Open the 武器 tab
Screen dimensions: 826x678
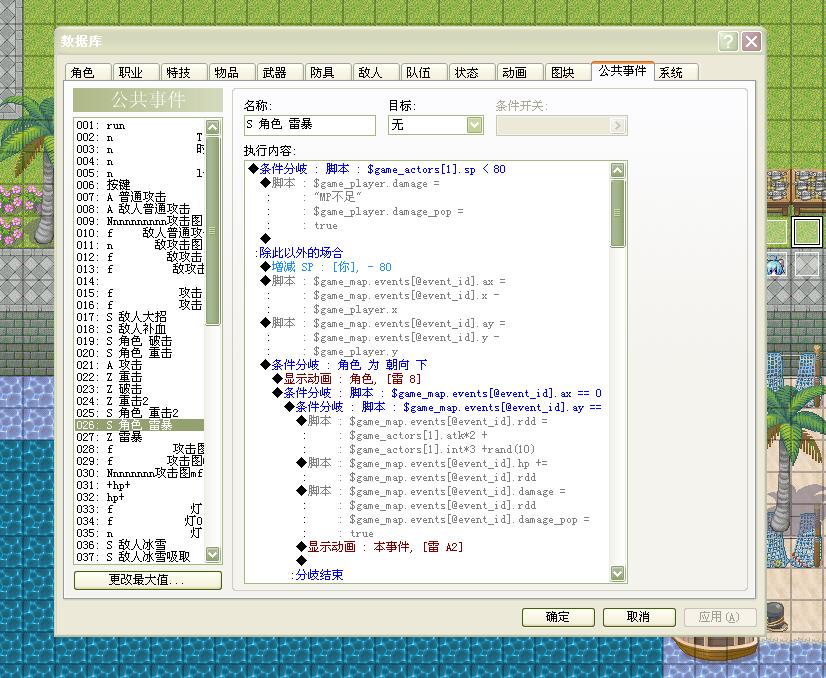coord(280,72)
